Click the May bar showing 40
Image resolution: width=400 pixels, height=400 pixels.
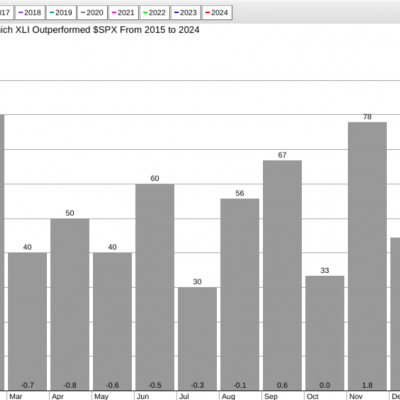112,321
